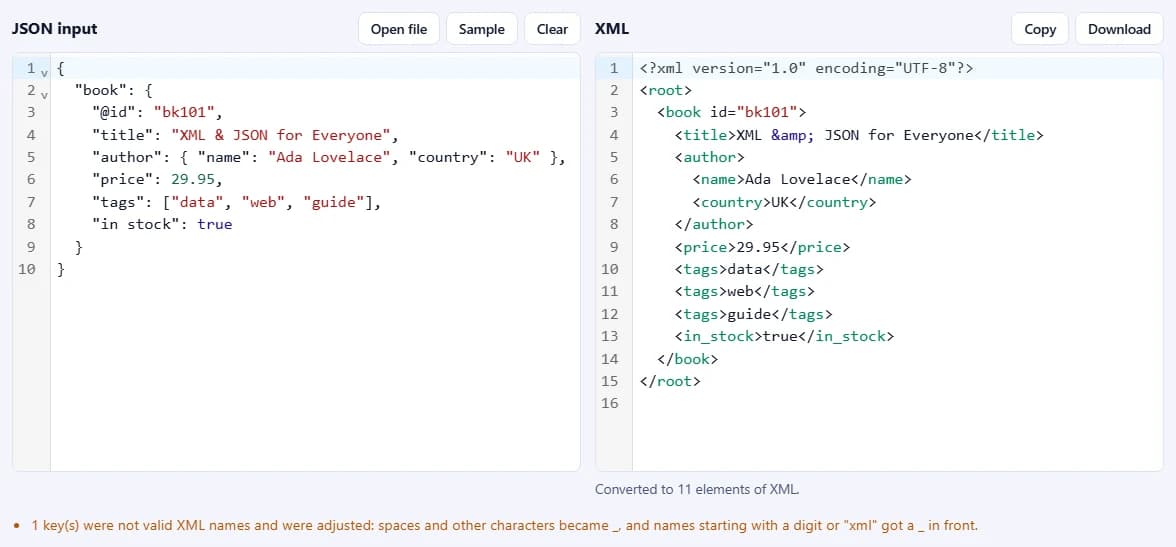This screenshot has height=547, width=1176.
Task: Load the Sample JSON
Action: (x=482, y=29)
